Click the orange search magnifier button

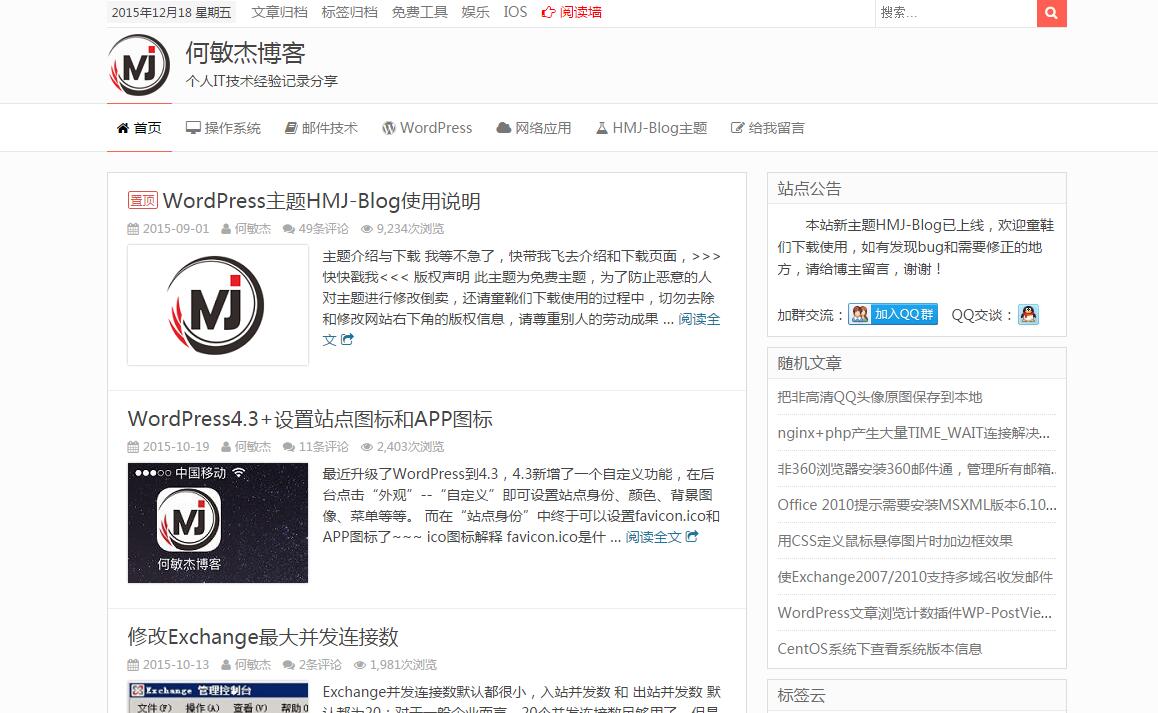(x=1052, y=13)
